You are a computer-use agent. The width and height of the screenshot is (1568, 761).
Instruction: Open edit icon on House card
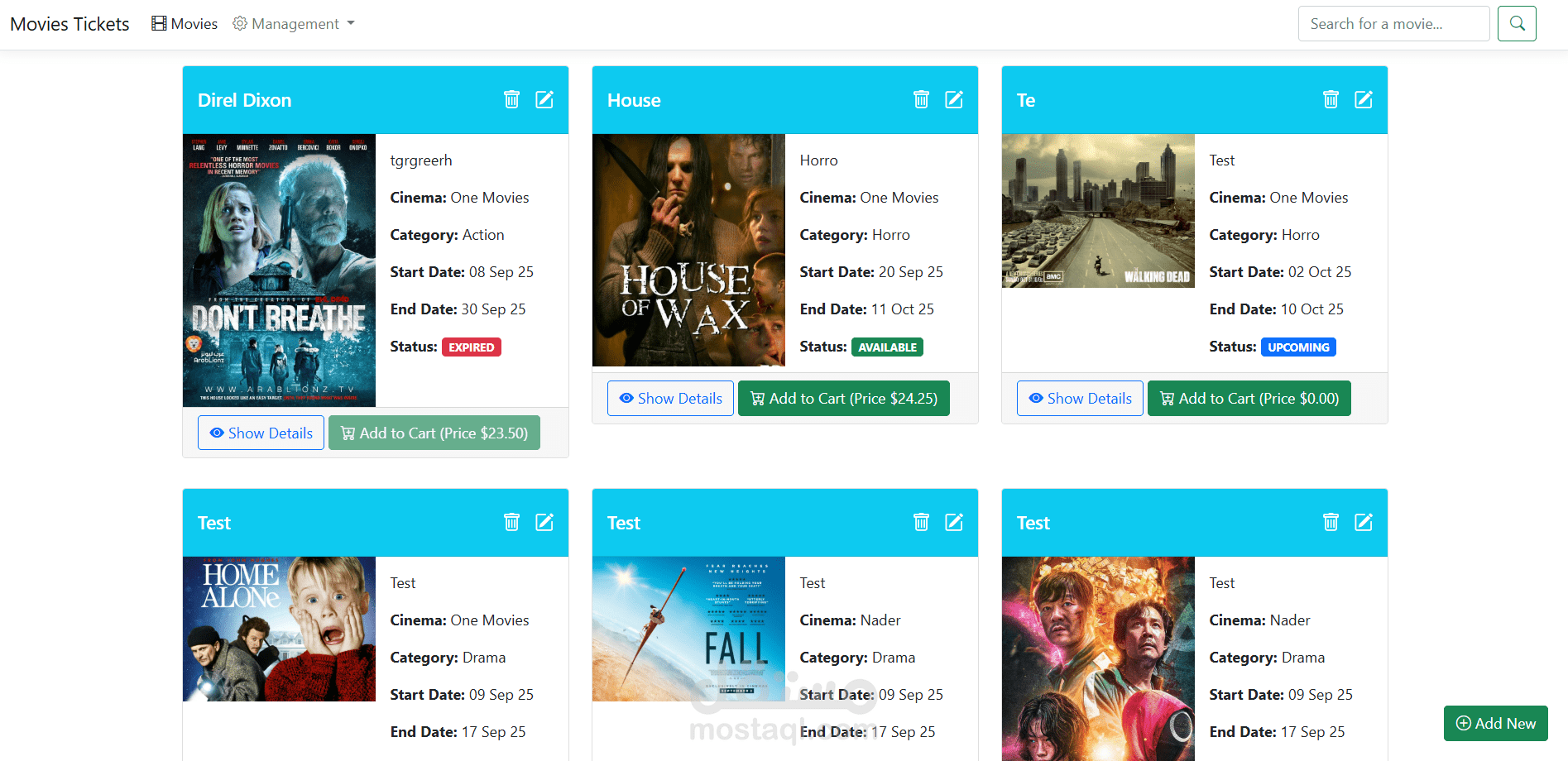pos(954,99)
